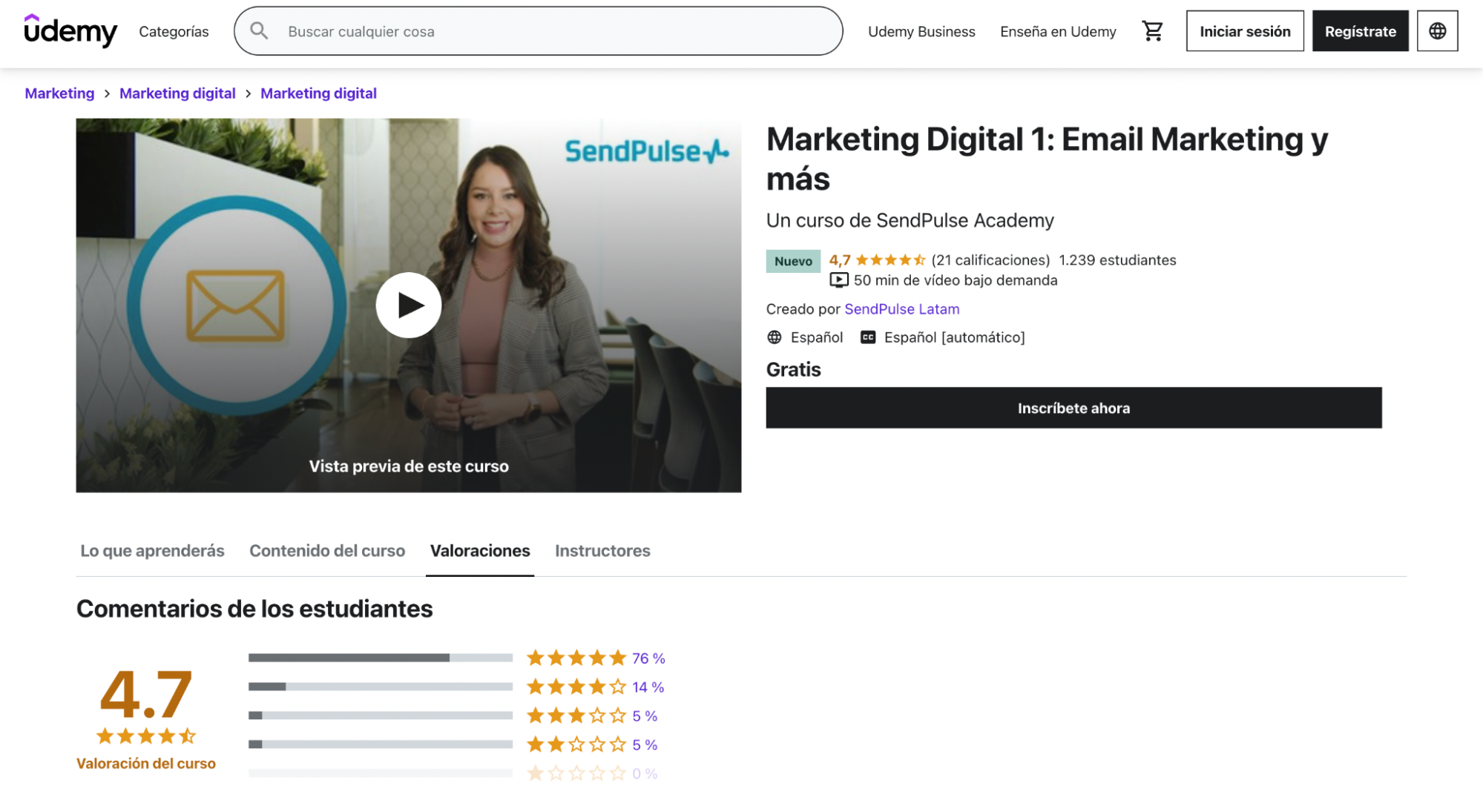1483x812 pixels.
Task: Click the Gratis price label
Action: (x=793, y=370)
